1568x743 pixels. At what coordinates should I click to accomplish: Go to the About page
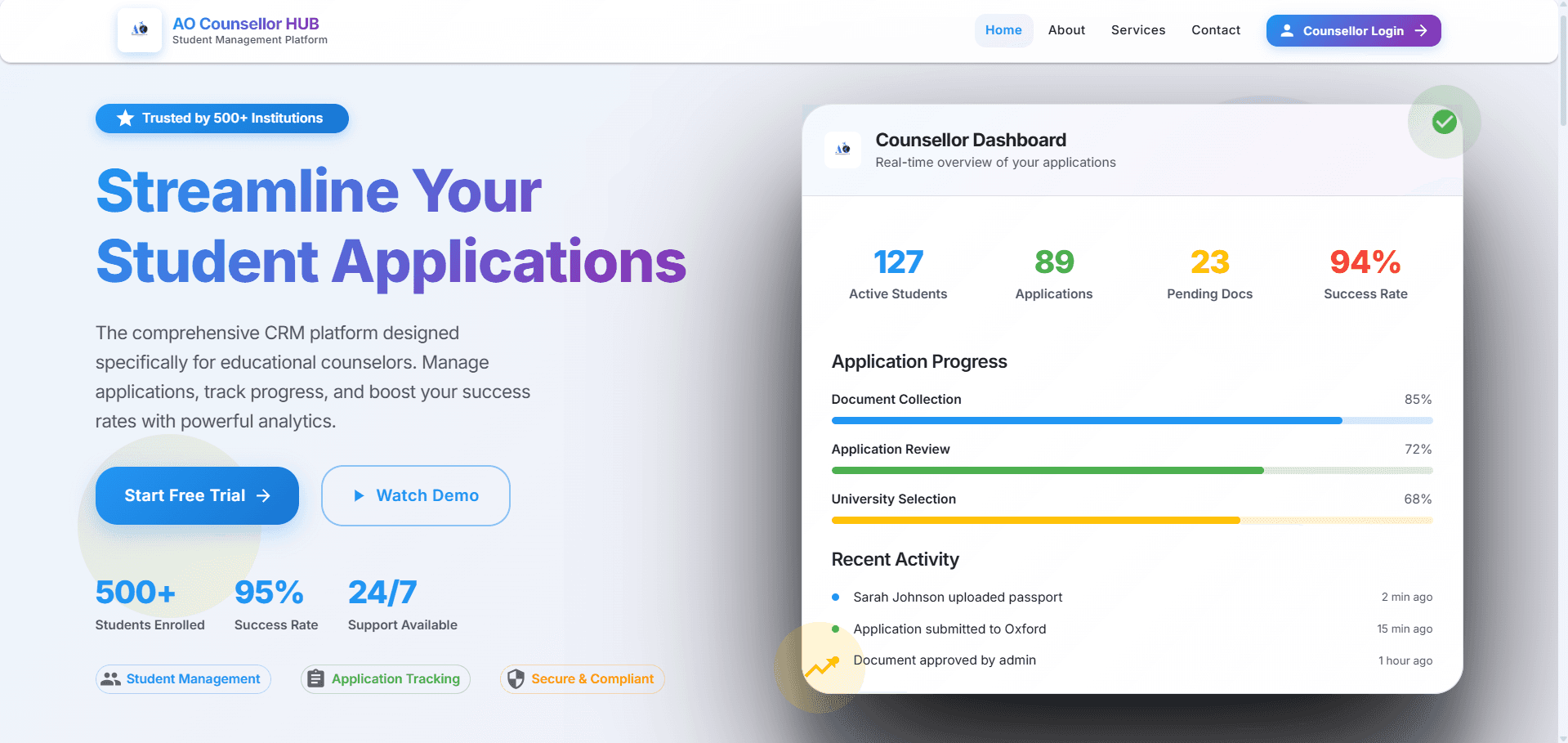point(1066,30)
